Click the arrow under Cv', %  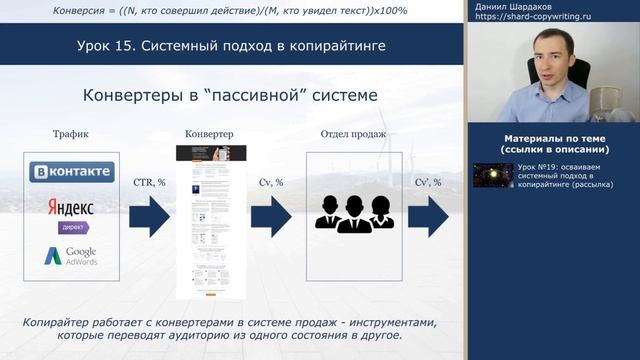coord(429,216)
